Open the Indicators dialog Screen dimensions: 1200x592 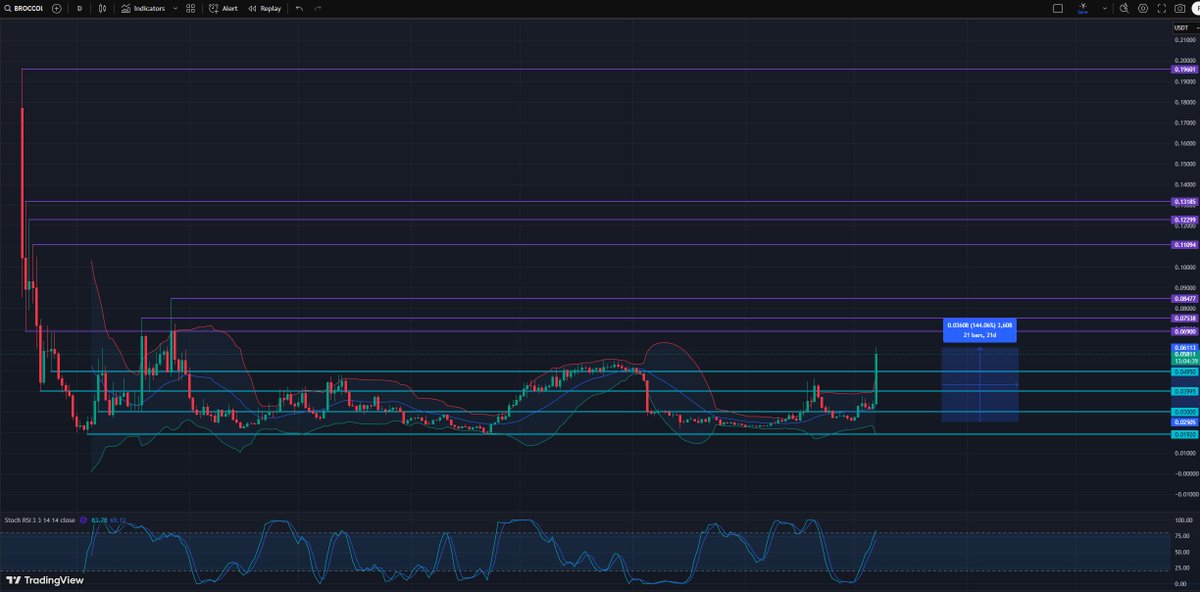coord(143,8)
